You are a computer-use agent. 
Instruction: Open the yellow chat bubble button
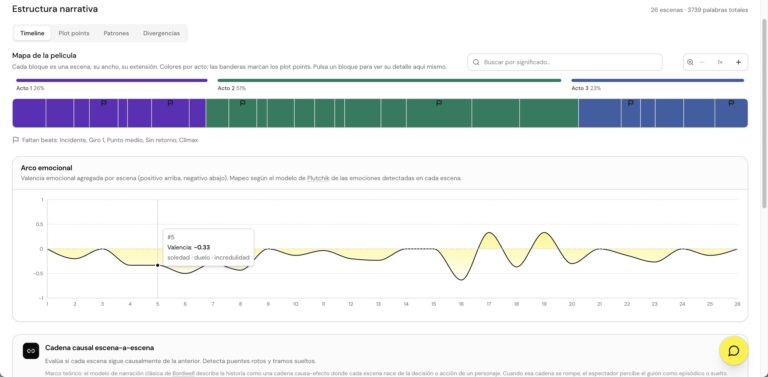click(733, 351)
